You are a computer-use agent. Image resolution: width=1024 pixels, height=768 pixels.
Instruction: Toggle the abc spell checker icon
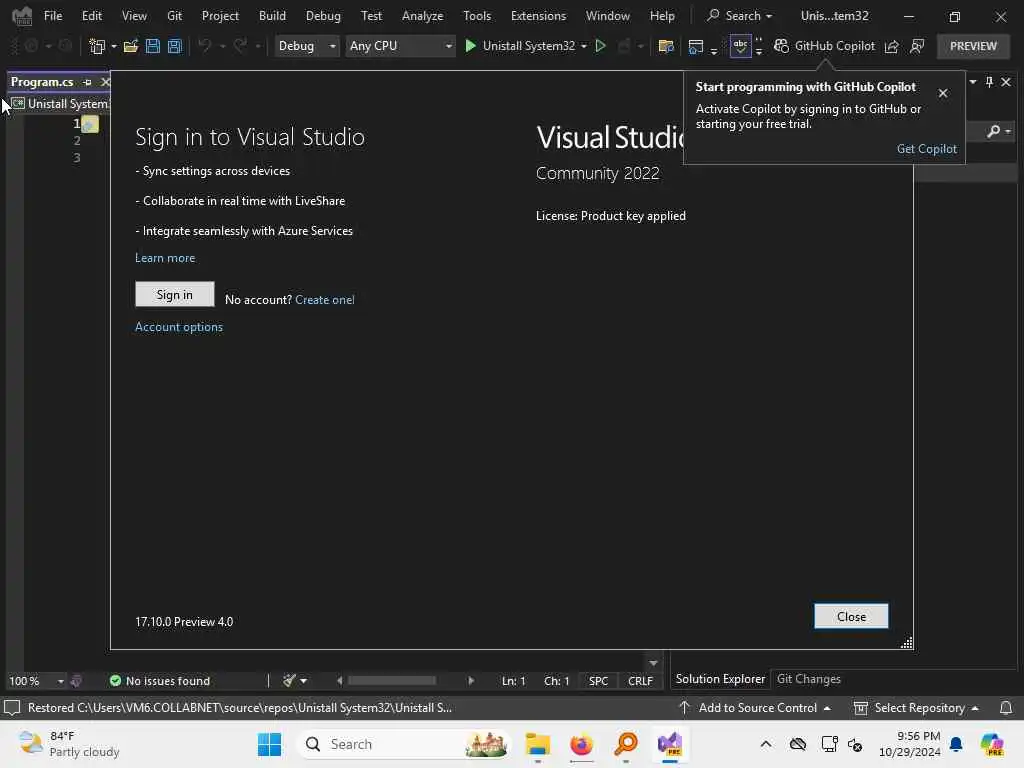(740, 46)
